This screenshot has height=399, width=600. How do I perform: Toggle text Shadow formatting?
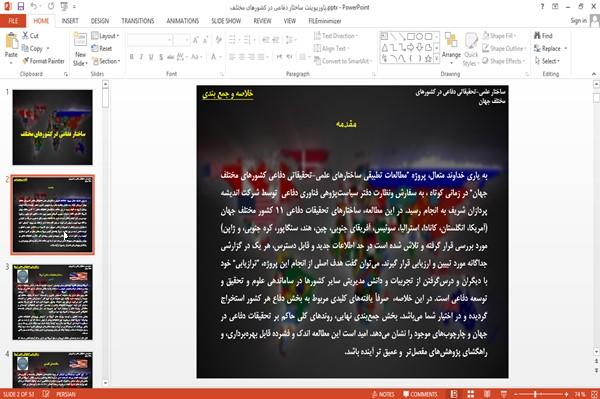(x=161, y=57)
